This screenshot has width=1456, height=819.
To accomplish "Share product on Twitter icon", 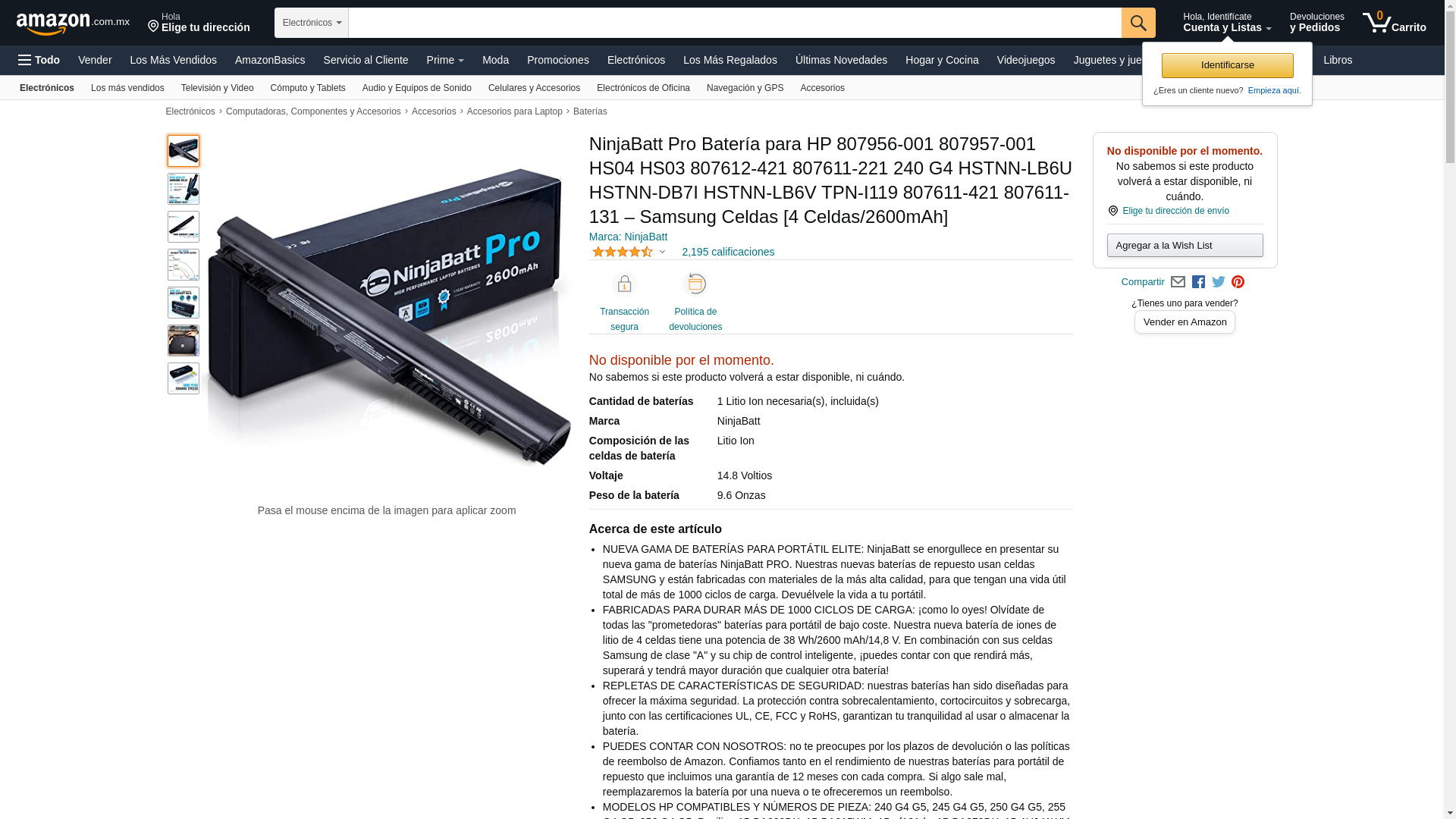I will pos(1219,282).
